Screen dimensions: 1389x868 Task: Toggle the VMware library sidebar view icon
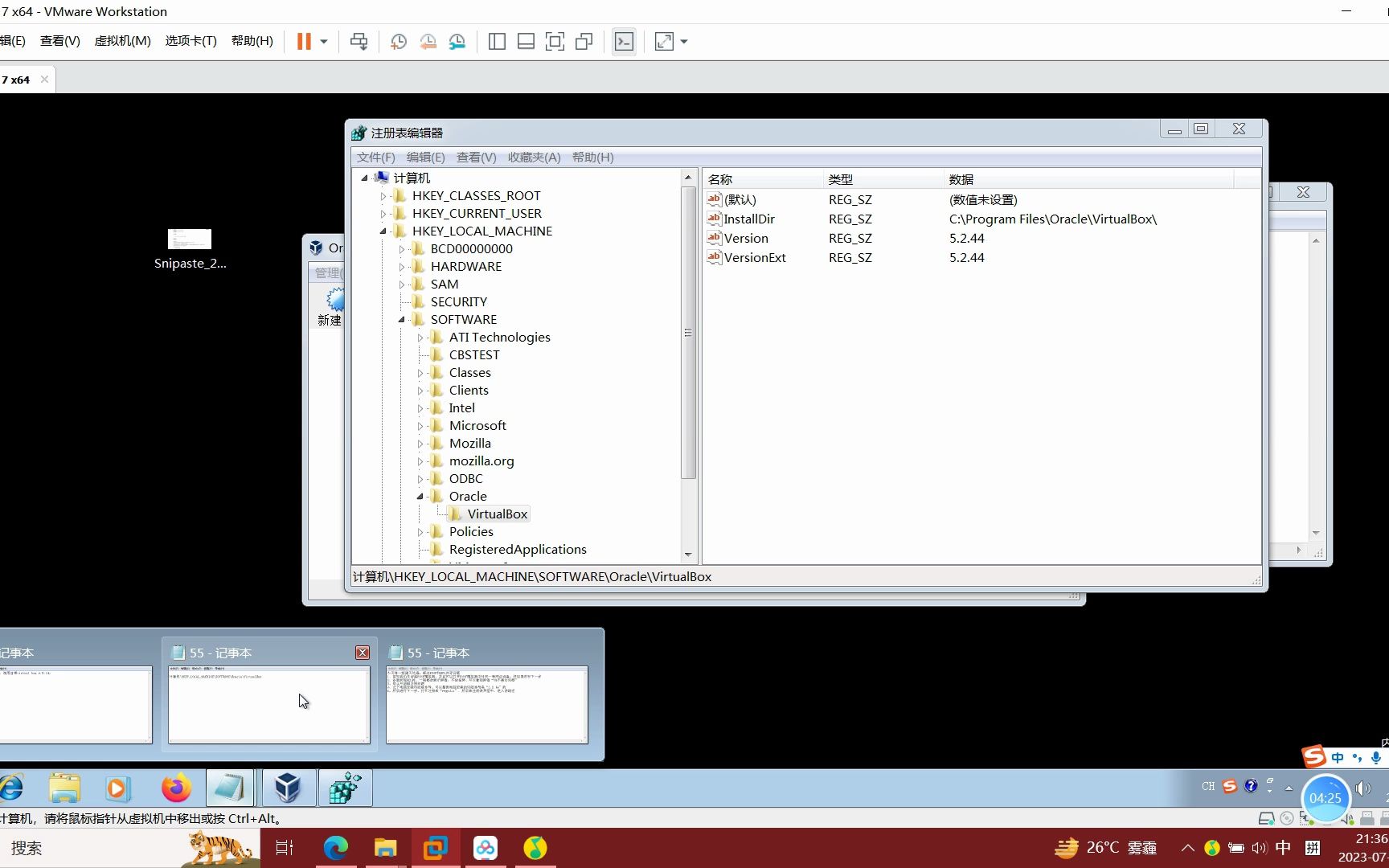tap(497, 42)
